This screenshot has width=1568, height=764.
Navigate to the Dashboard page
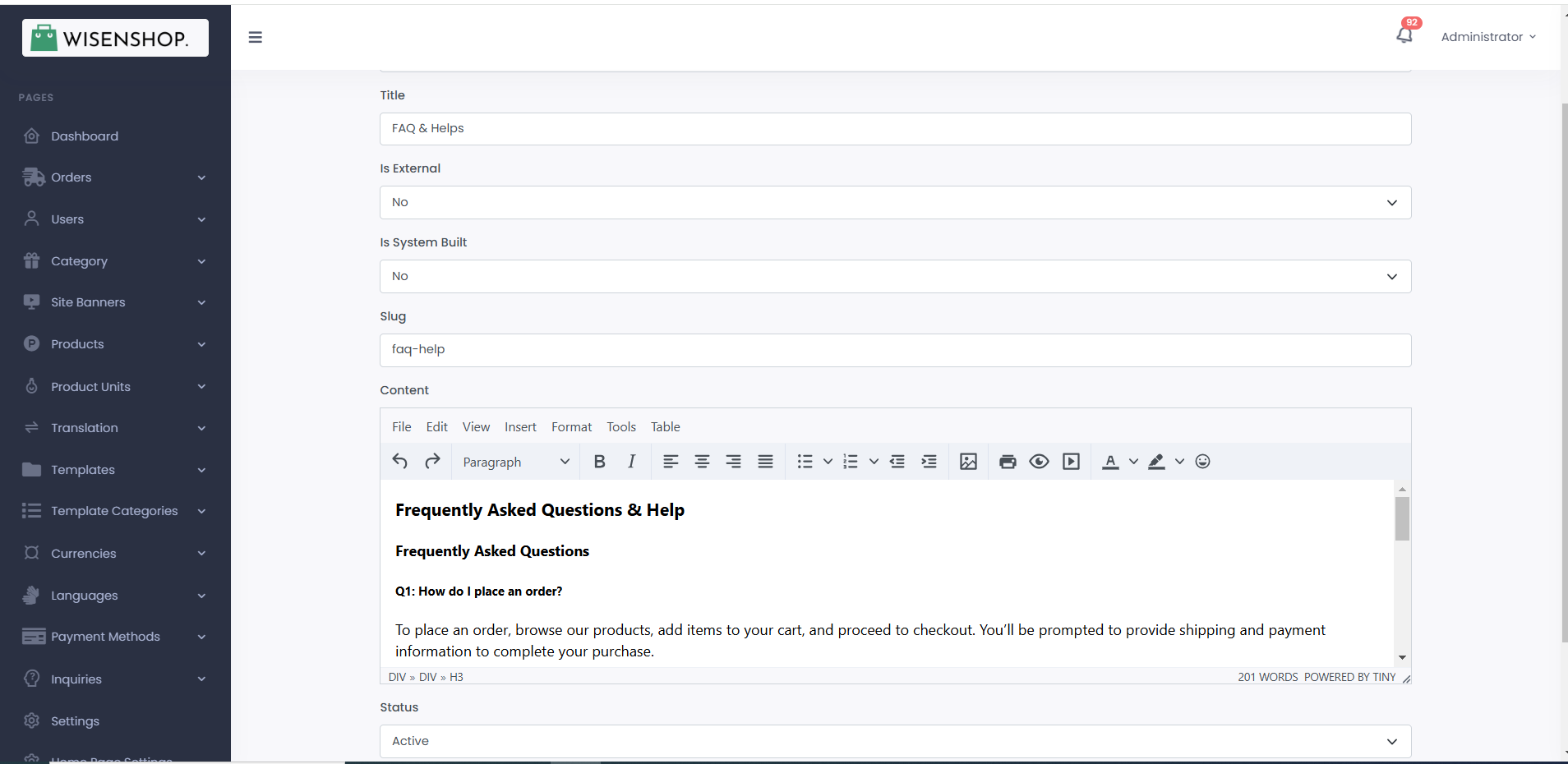pyautogui.click(x=84, y=136)
